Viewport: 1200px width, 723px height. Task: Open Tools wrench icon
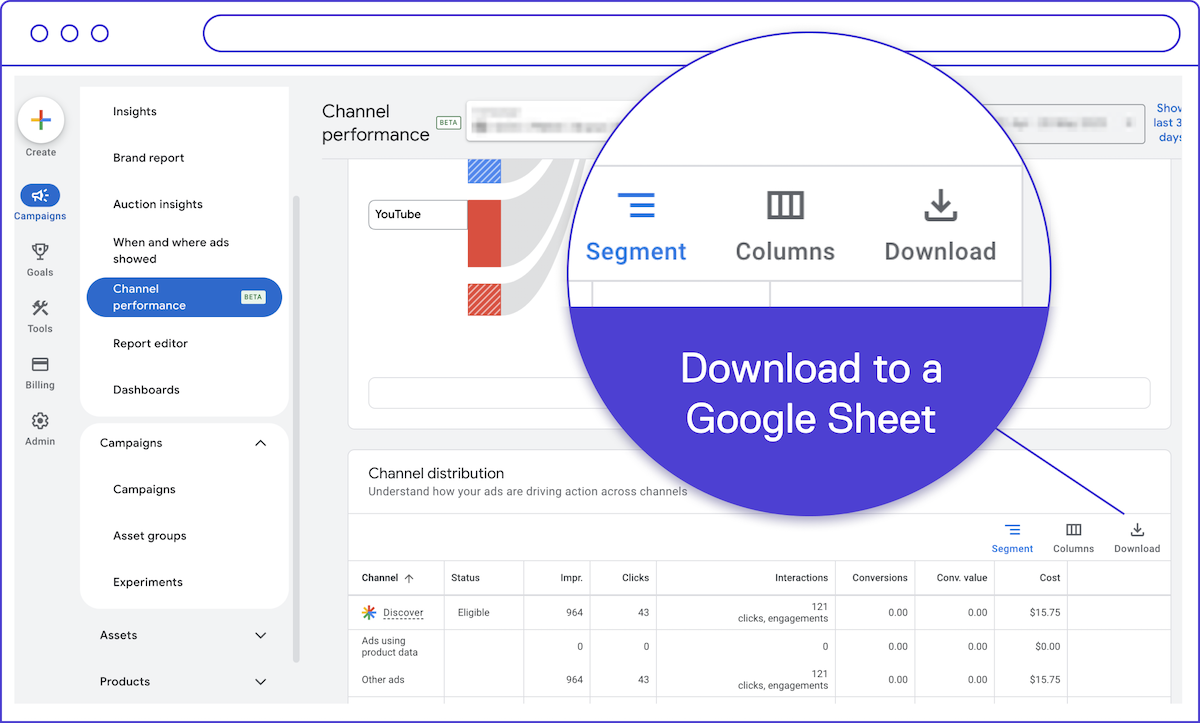(40, 308)
